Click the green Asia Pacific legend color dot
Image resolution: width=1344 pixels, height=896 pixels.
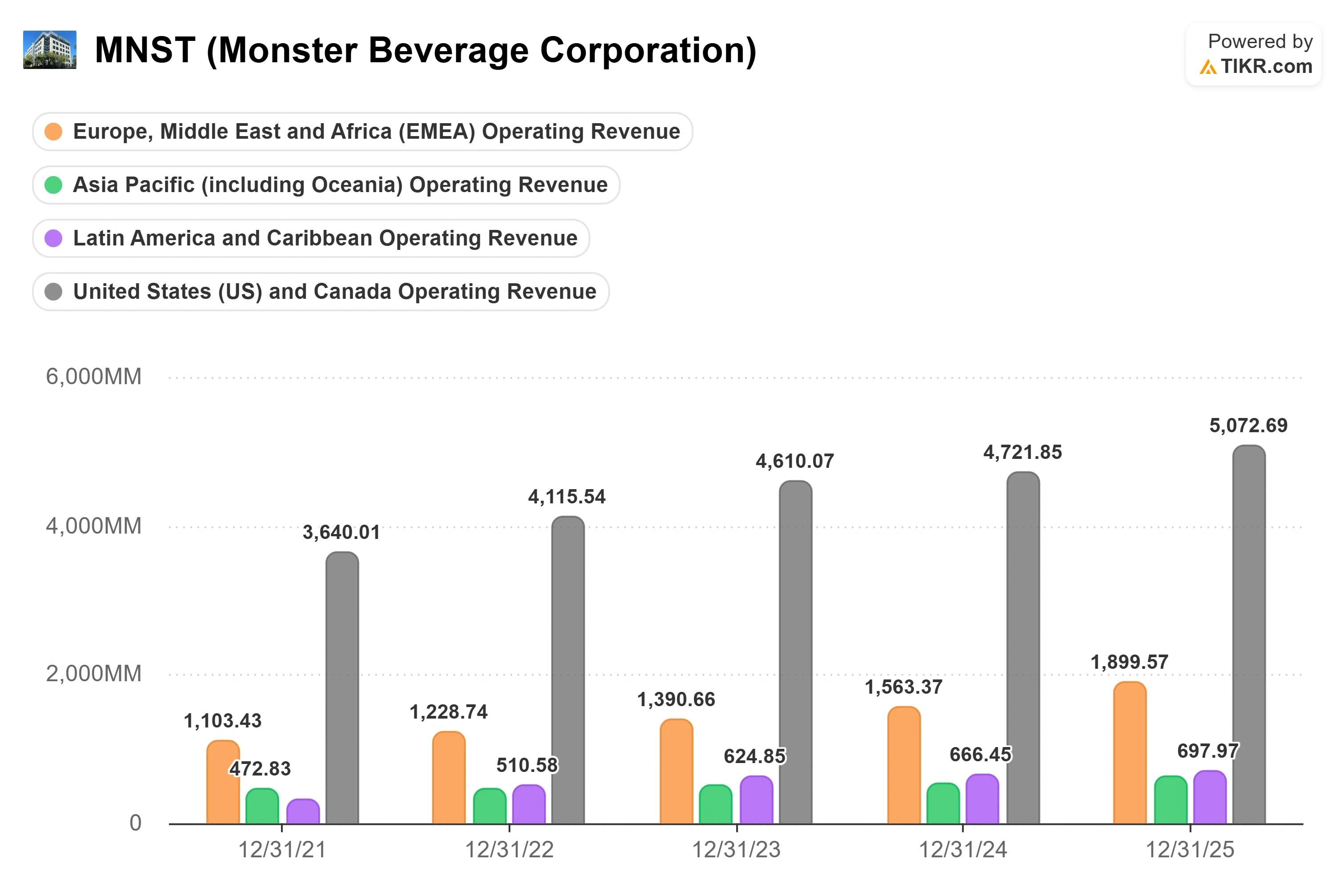(x=53, y=185)
